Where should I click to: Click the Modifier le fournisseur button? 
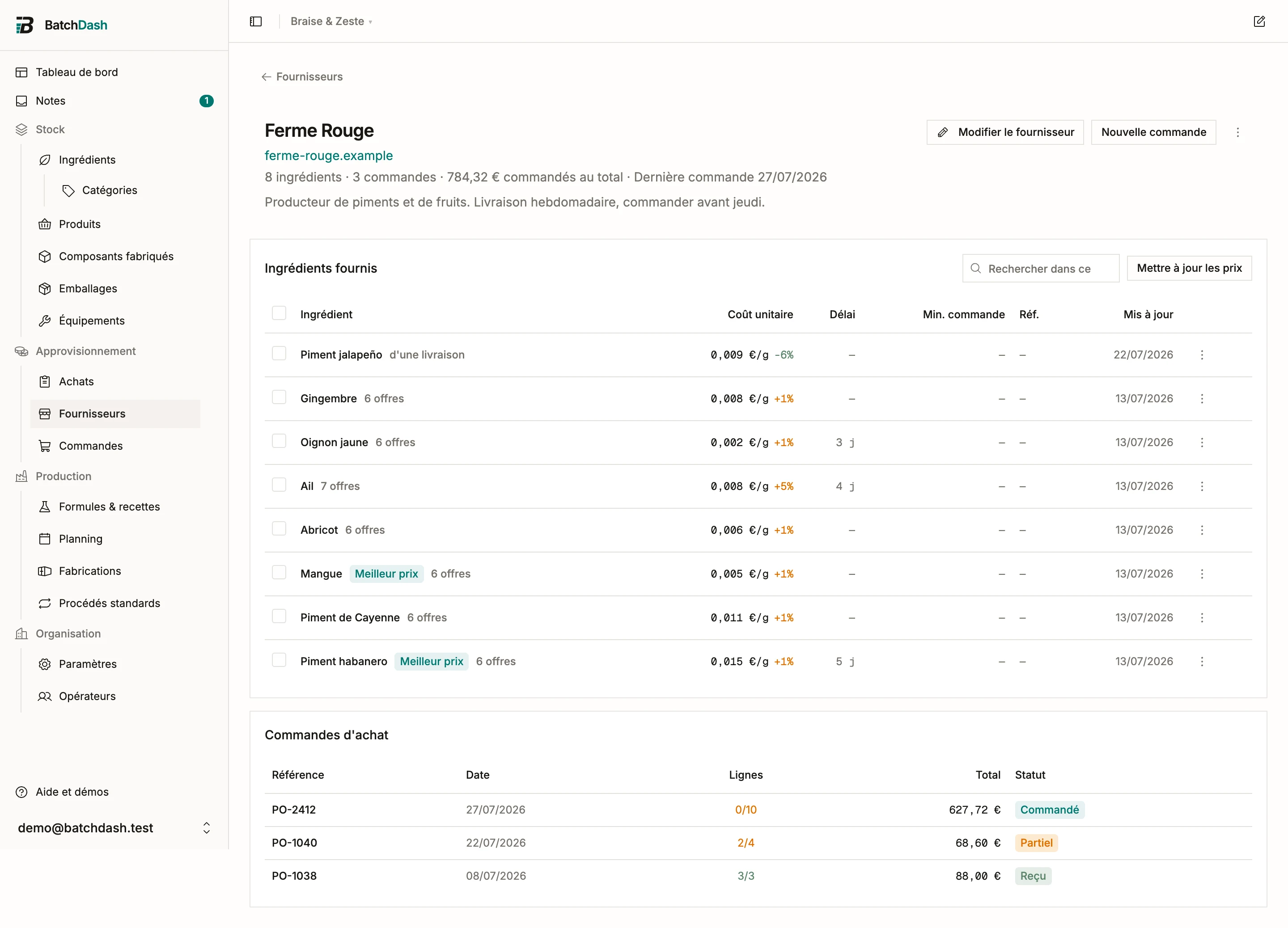coord(1004,132)
